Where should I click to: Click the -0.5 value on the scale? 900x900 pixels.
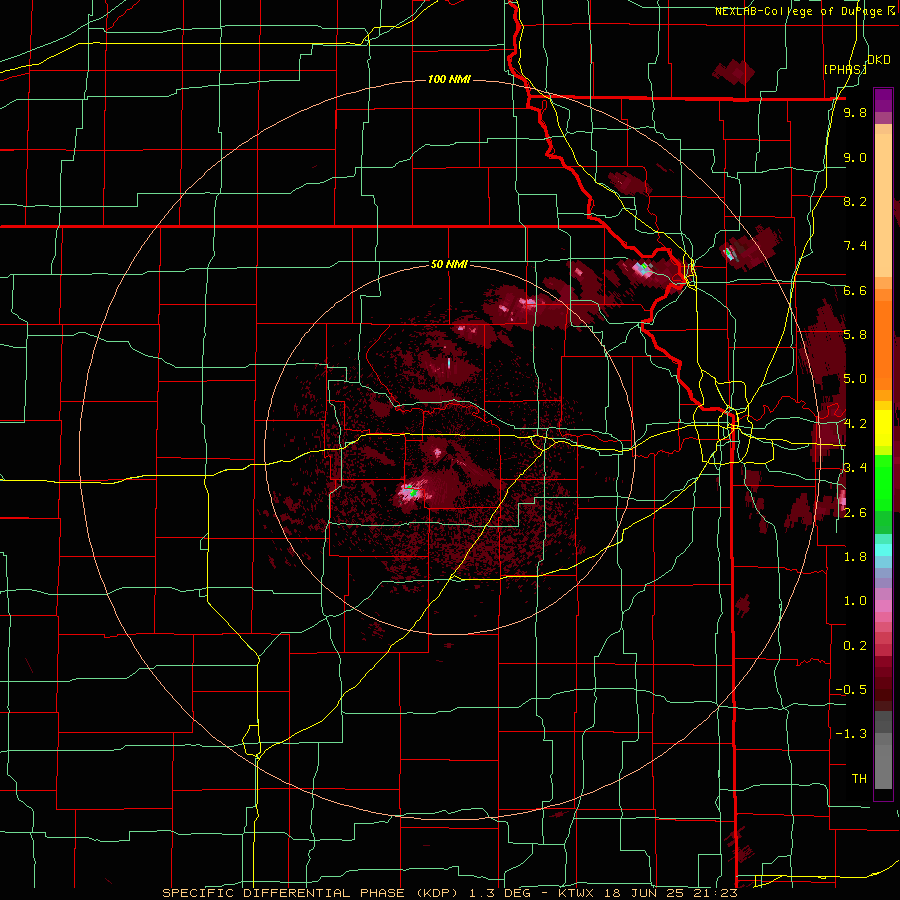(x=851, y=690)
